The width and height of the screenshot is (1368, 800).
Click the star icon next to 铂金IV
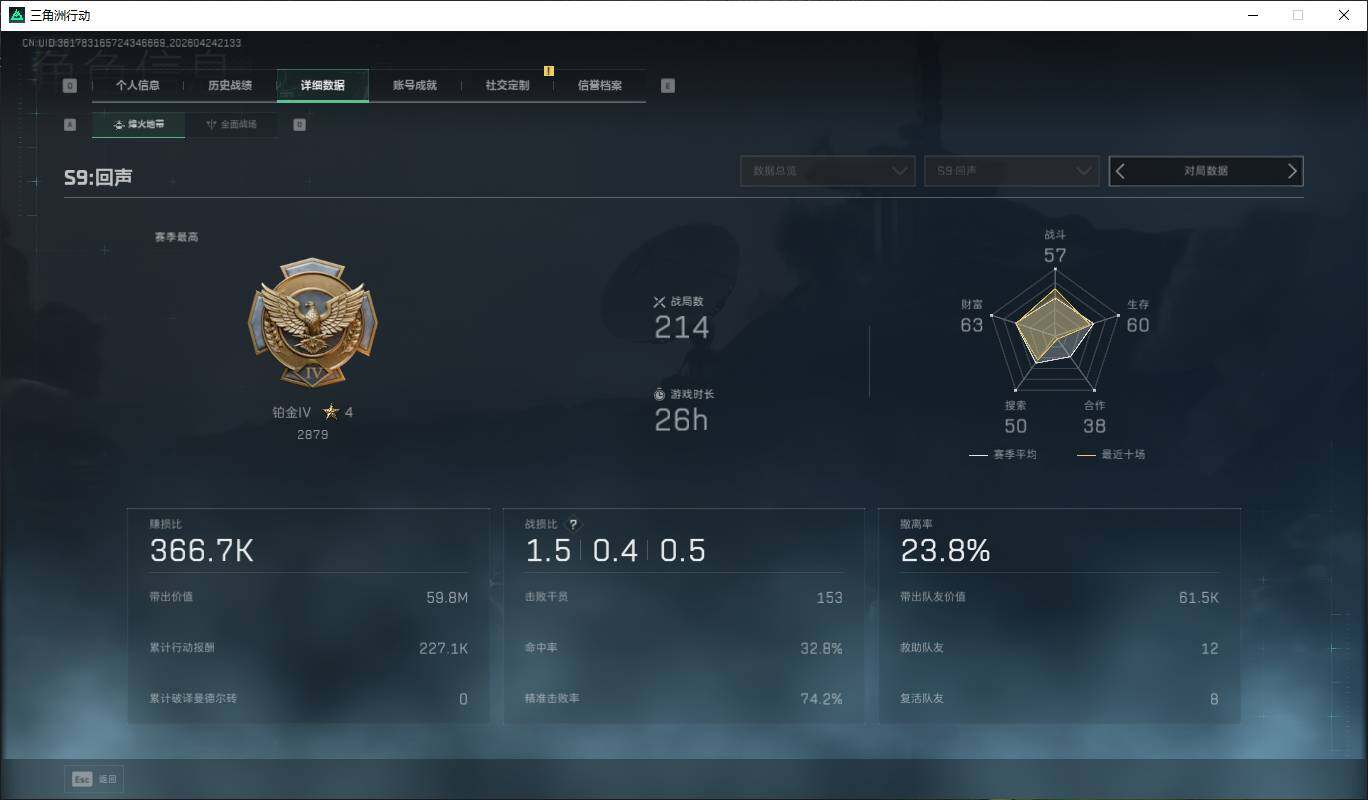331,412
